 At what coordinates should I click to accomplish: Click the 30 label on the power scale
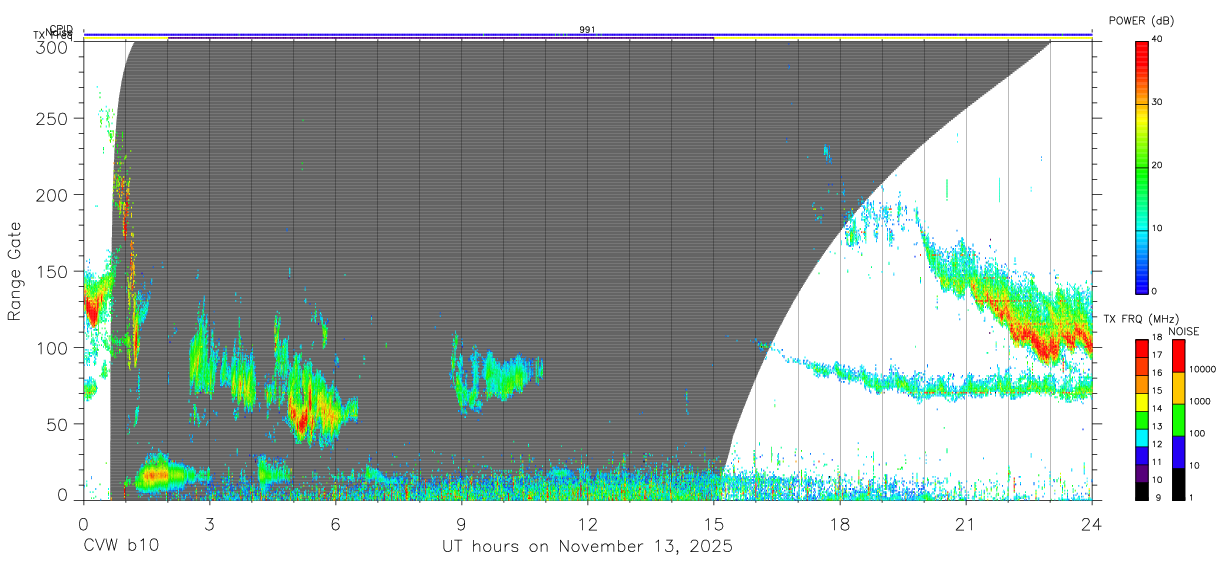click(x=1158, y=102)
